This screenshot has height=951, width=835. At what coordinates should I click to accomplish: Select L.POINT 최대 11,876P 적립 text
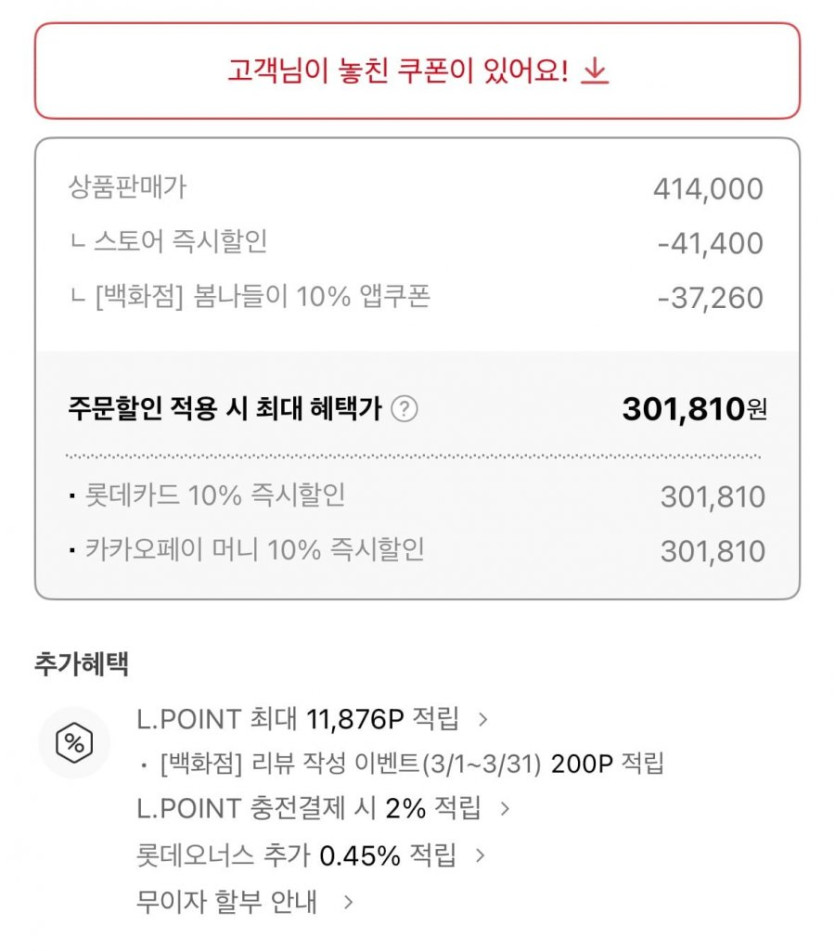point(297,719)
